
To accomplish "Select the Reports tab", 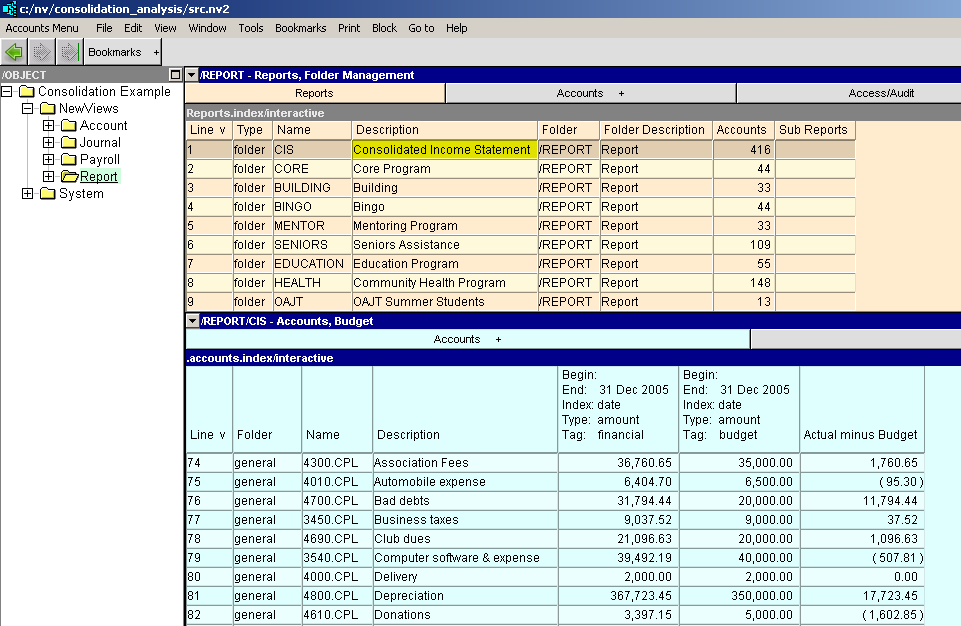I will click(x=314, y=93).
